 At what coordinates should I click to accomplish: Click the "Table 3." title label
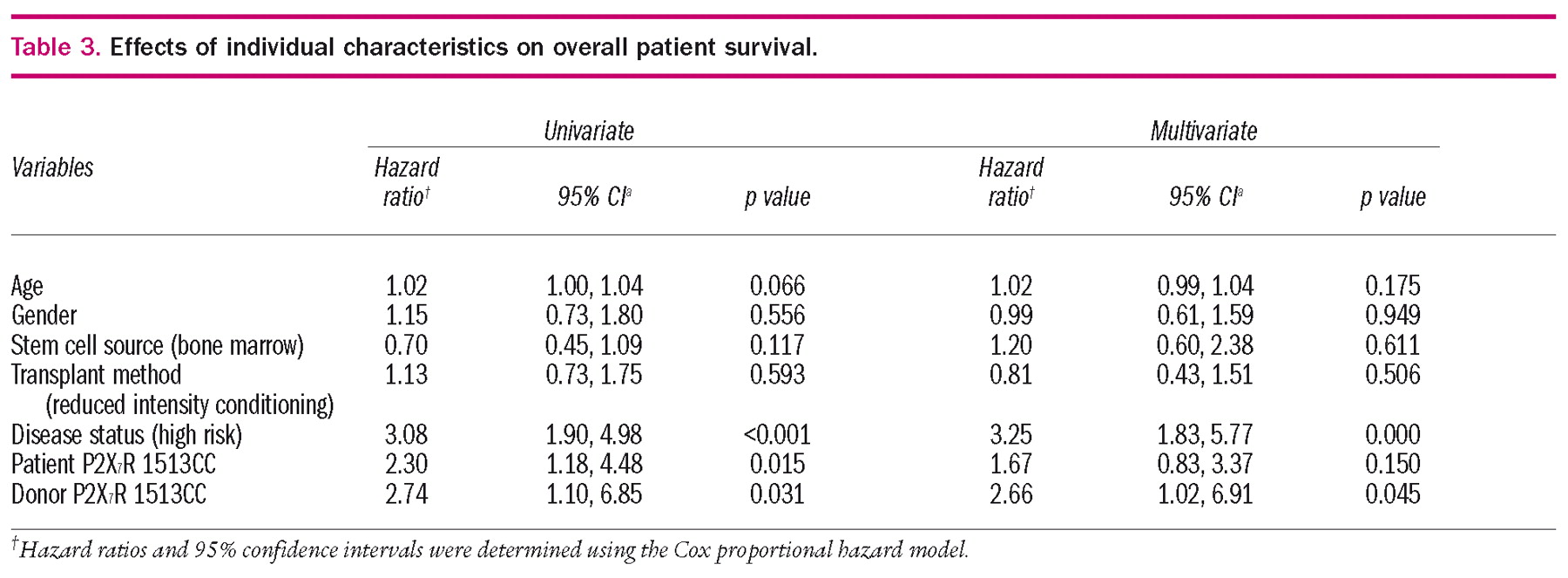pyautogui.click(x=55, y=47)
